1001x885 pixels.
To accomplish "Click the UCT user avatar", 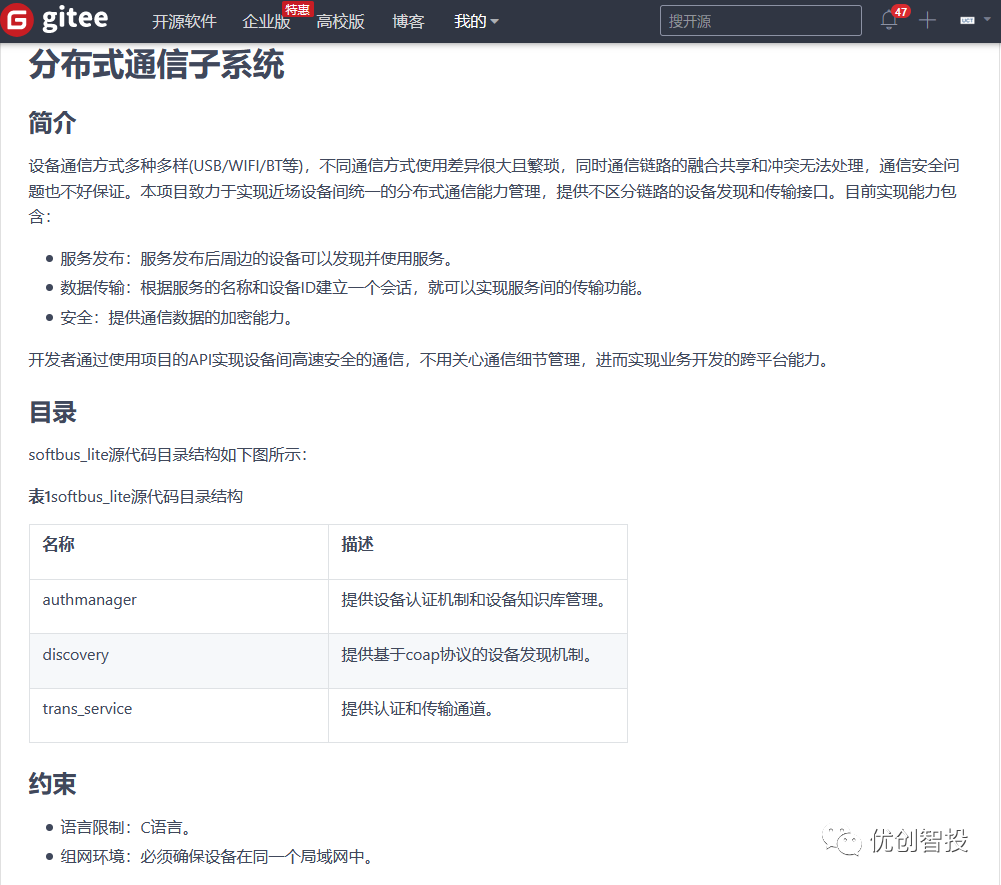I will pos(967,21).
